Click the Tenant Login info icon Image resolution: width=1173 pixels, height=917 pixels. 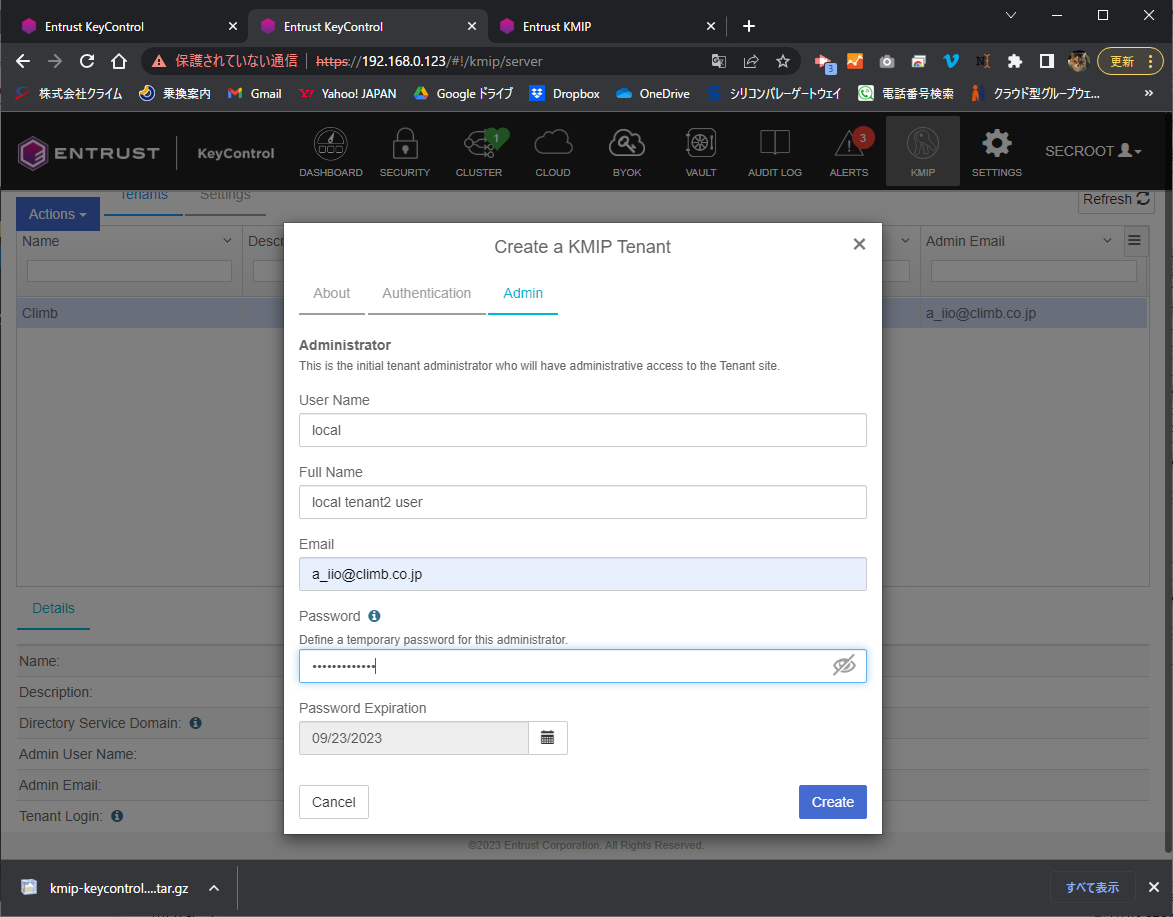(117, 816)
